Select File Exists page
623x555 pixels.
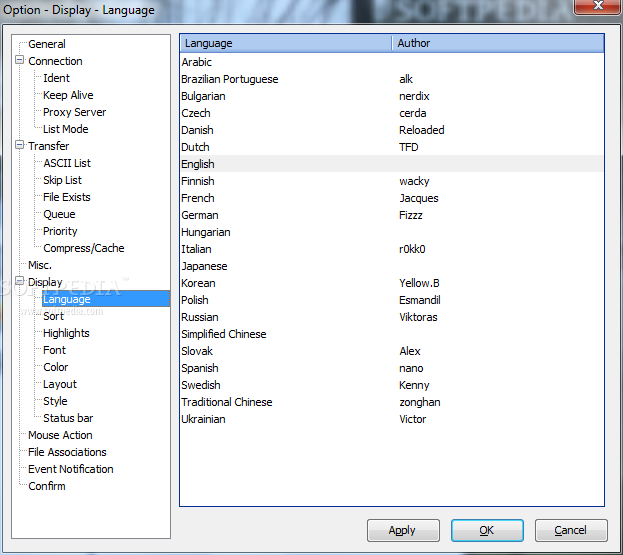coord(67,197)
